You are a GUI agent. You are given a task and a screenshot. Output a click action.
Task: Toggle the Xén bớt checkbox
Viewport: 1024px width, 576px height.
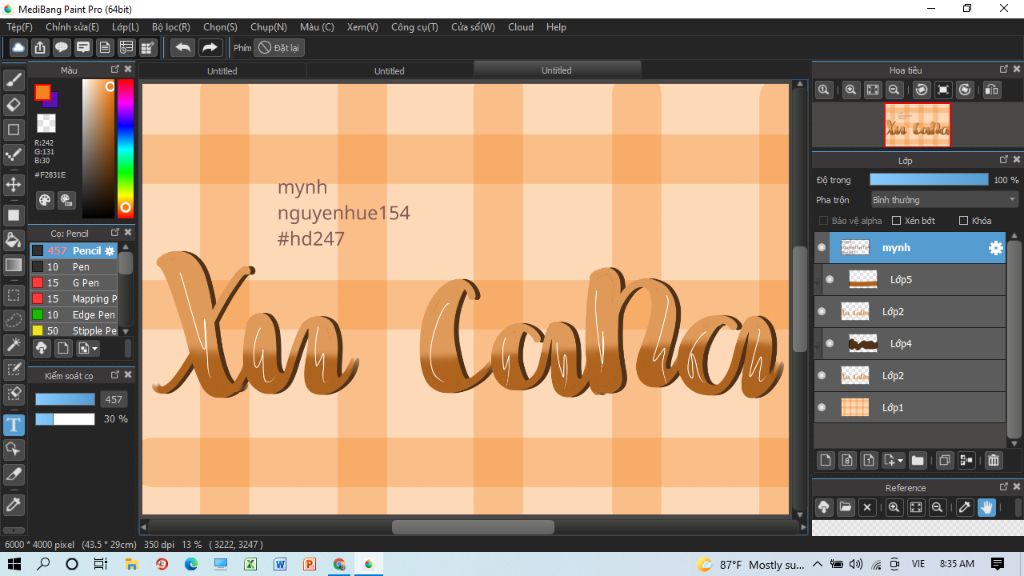(897, 221)
